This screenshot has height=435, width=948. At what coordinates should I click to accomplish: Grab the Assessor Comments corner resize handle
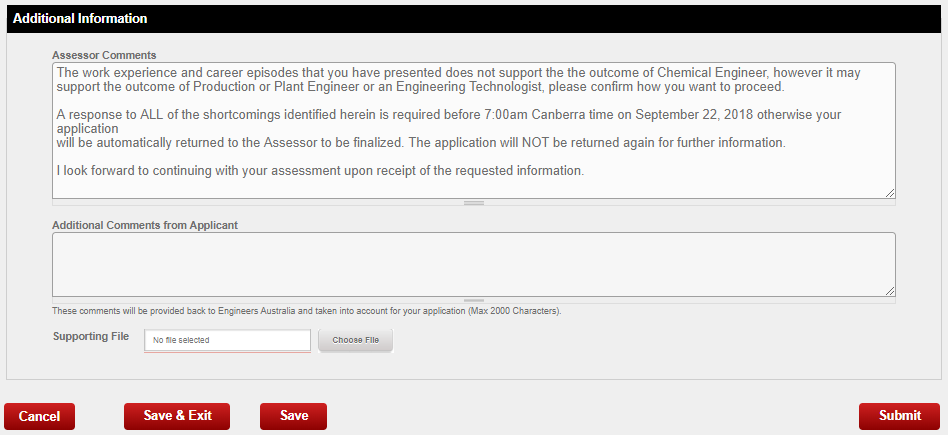[889, 192]
